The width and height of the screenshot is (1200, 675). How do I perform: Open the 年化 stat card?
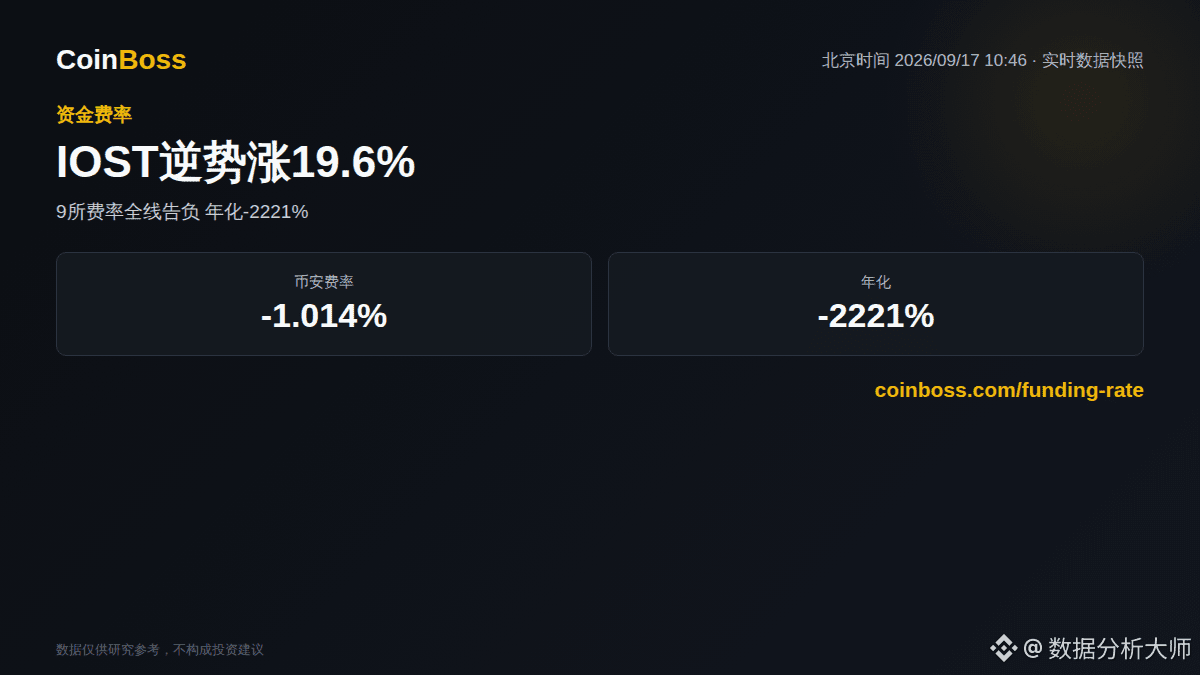(x=876, y=304)
